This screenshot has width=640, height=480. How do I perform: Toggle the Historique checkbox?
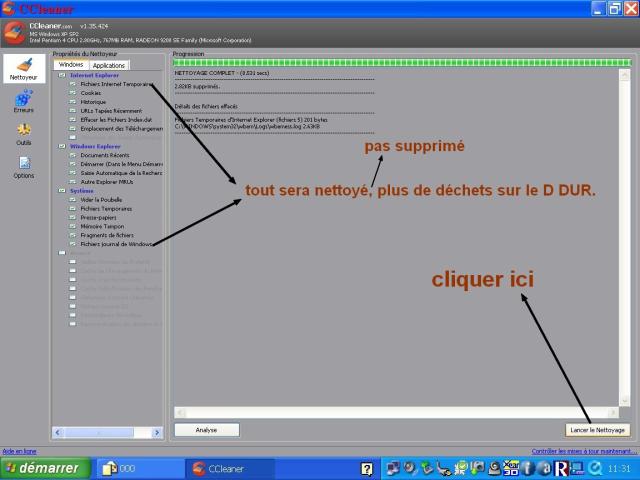point(73,102)
